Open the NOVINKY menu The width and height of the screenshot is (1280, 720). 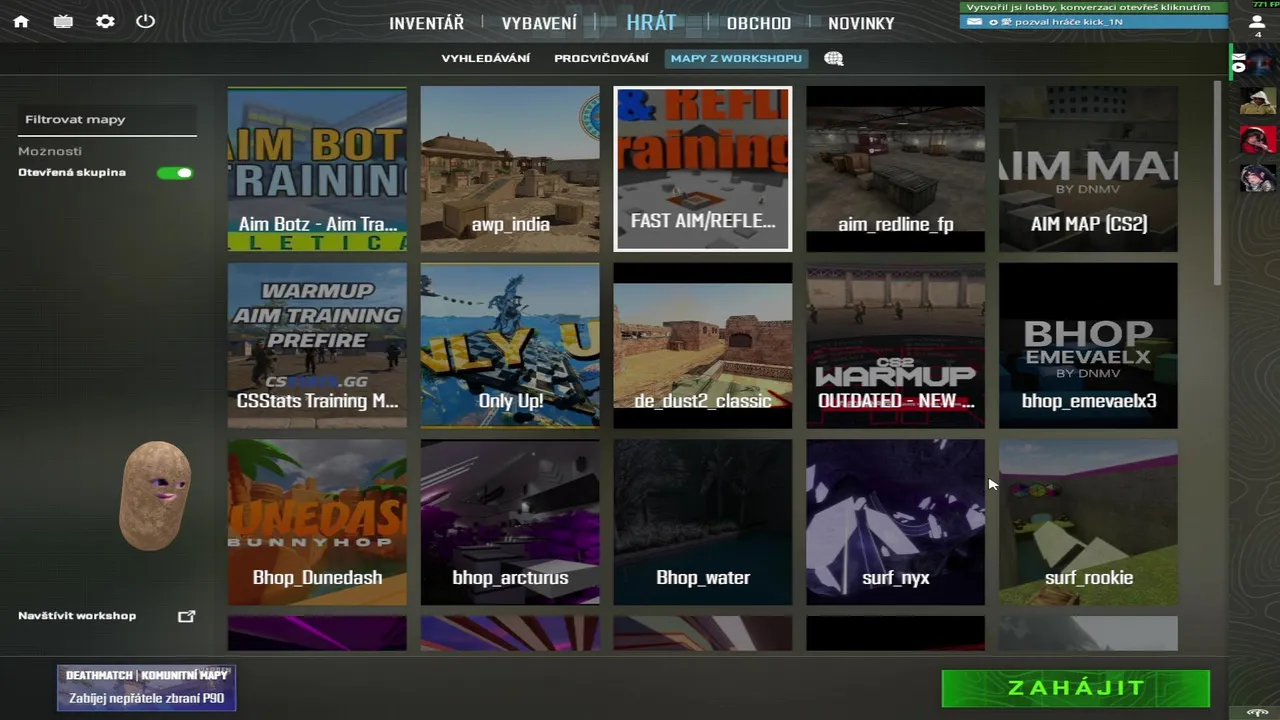click(861, 23)
